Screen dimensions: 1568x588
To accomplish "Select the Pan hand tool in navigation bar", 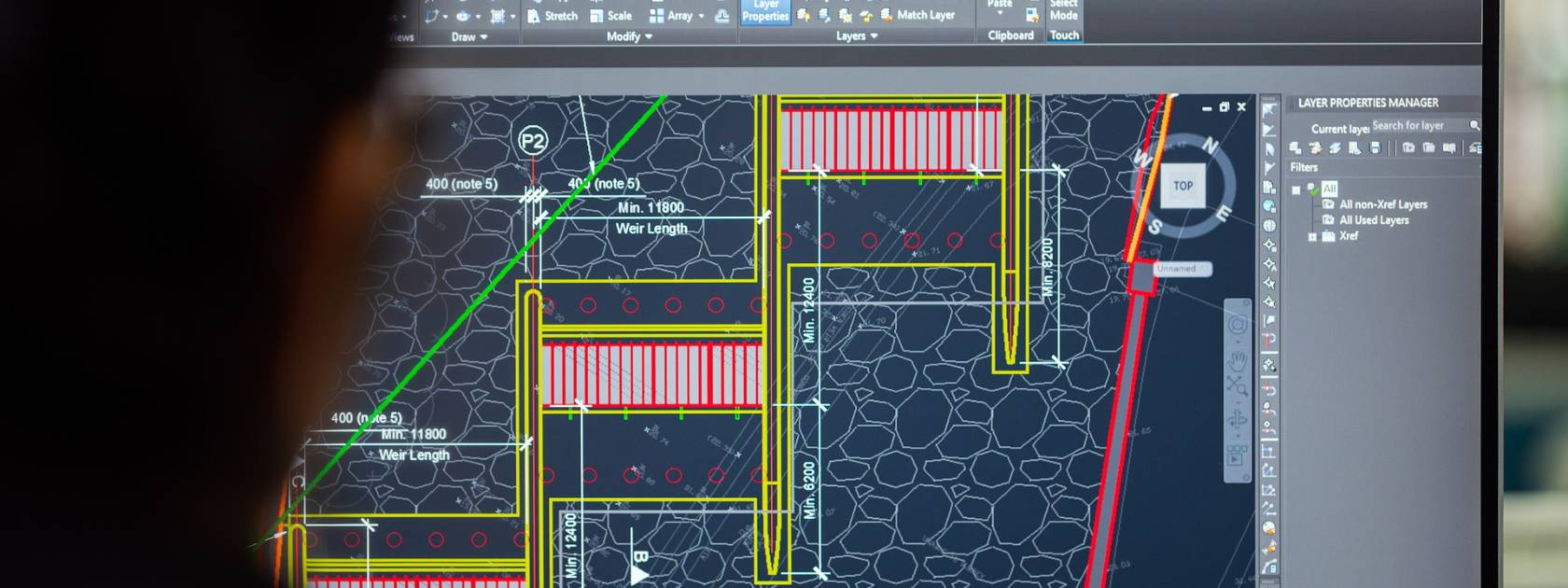I will point(1238,359).
